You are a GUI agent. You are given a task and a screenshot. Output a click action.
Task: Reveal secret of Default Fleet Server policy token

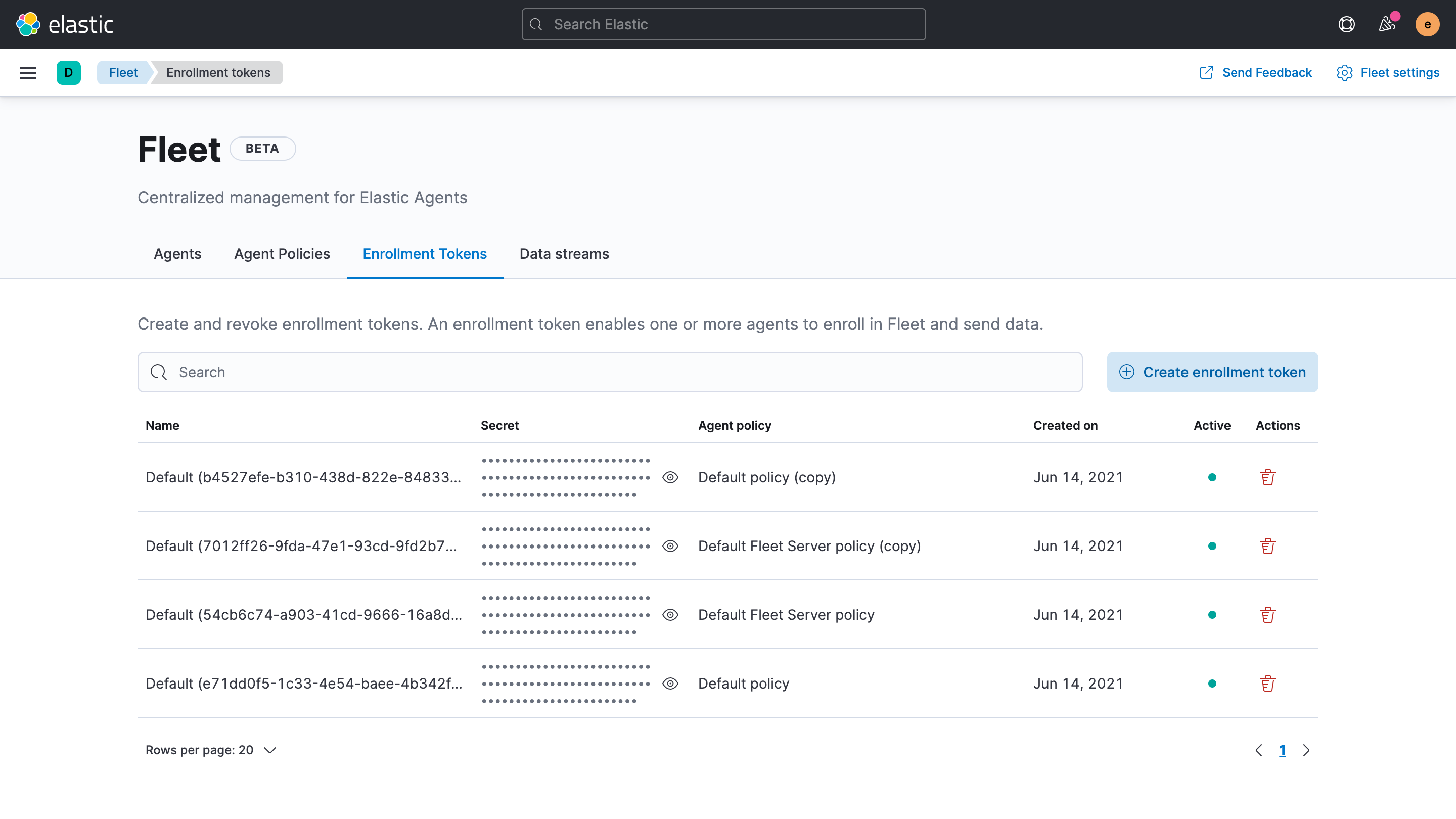point(670,614)
